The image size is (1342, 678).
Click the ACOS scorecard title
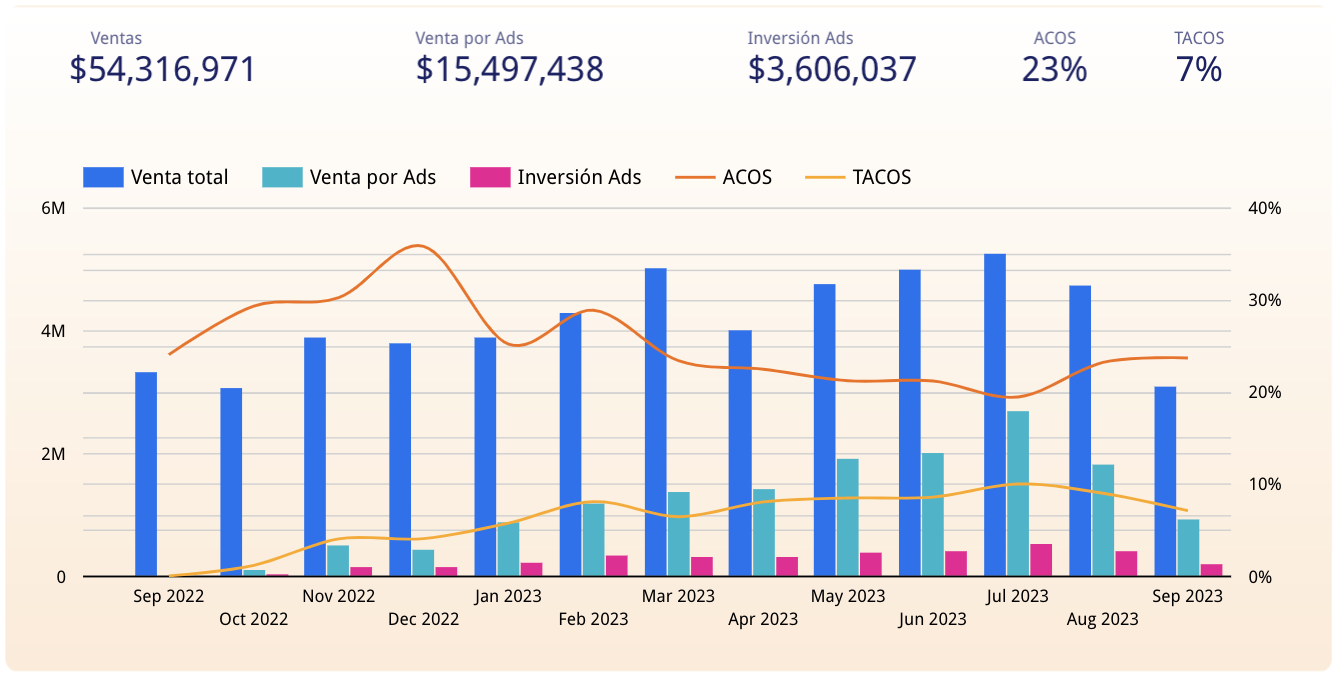[1055, 38]
